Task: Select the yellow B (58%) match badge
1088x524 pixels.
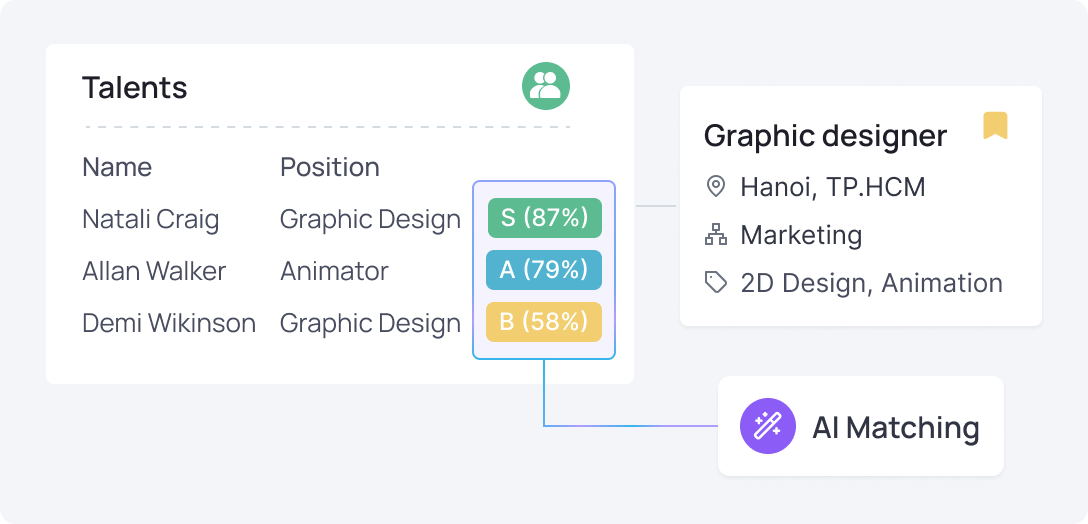Action: coord(544,322)
